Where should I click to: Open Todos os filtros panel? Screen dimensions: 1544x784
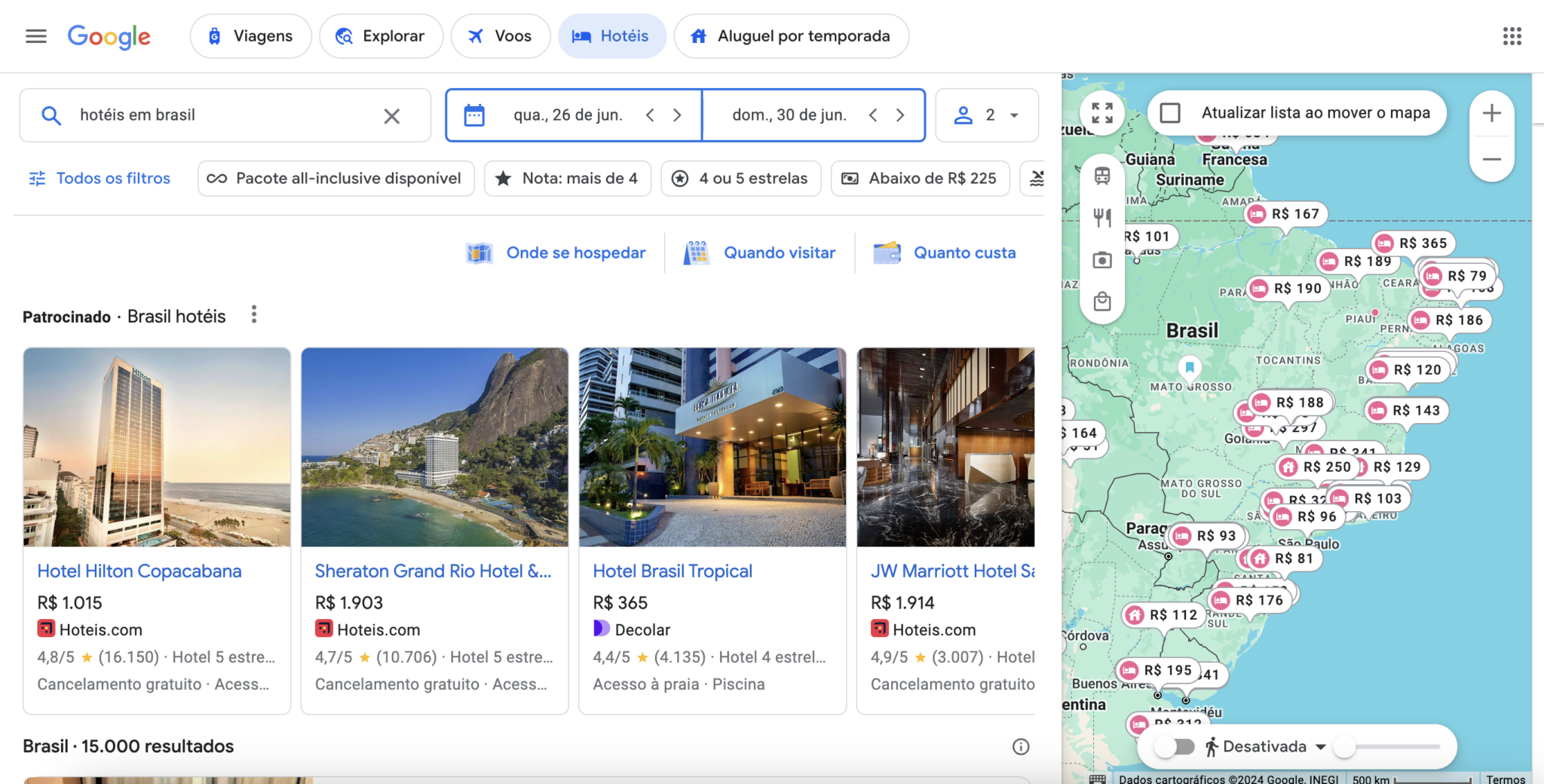pyautogui.click(x=100, y=179)
